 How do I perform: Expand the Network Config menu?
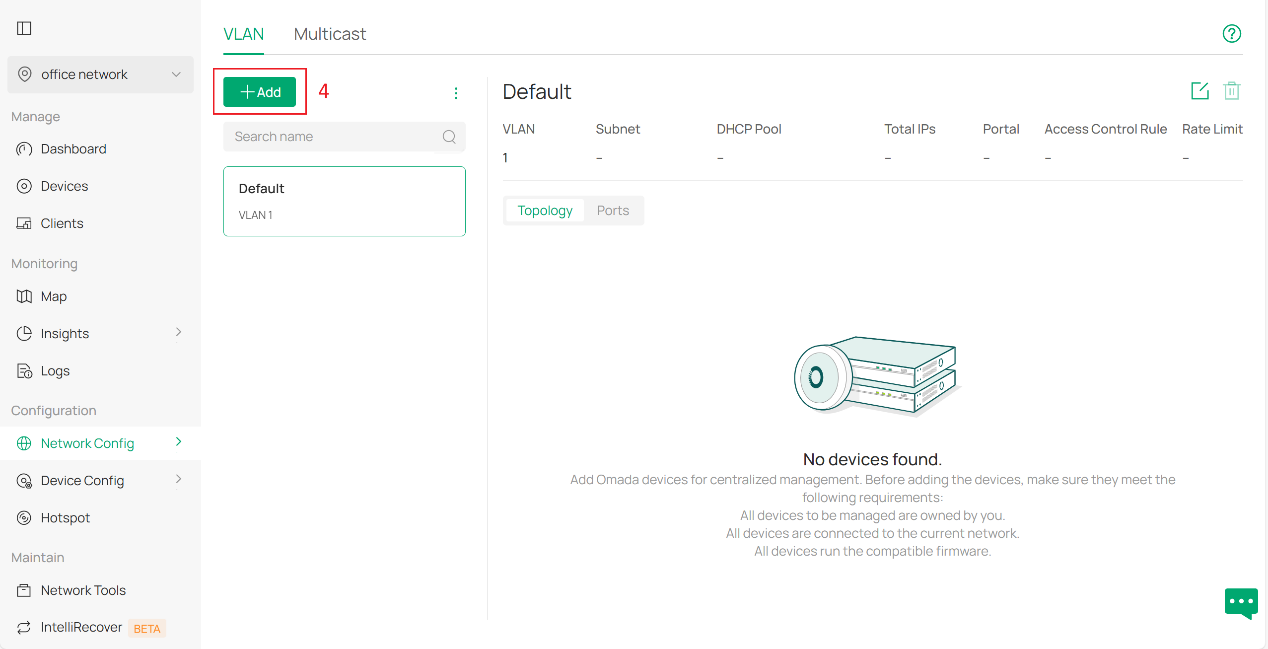(86, 442)
